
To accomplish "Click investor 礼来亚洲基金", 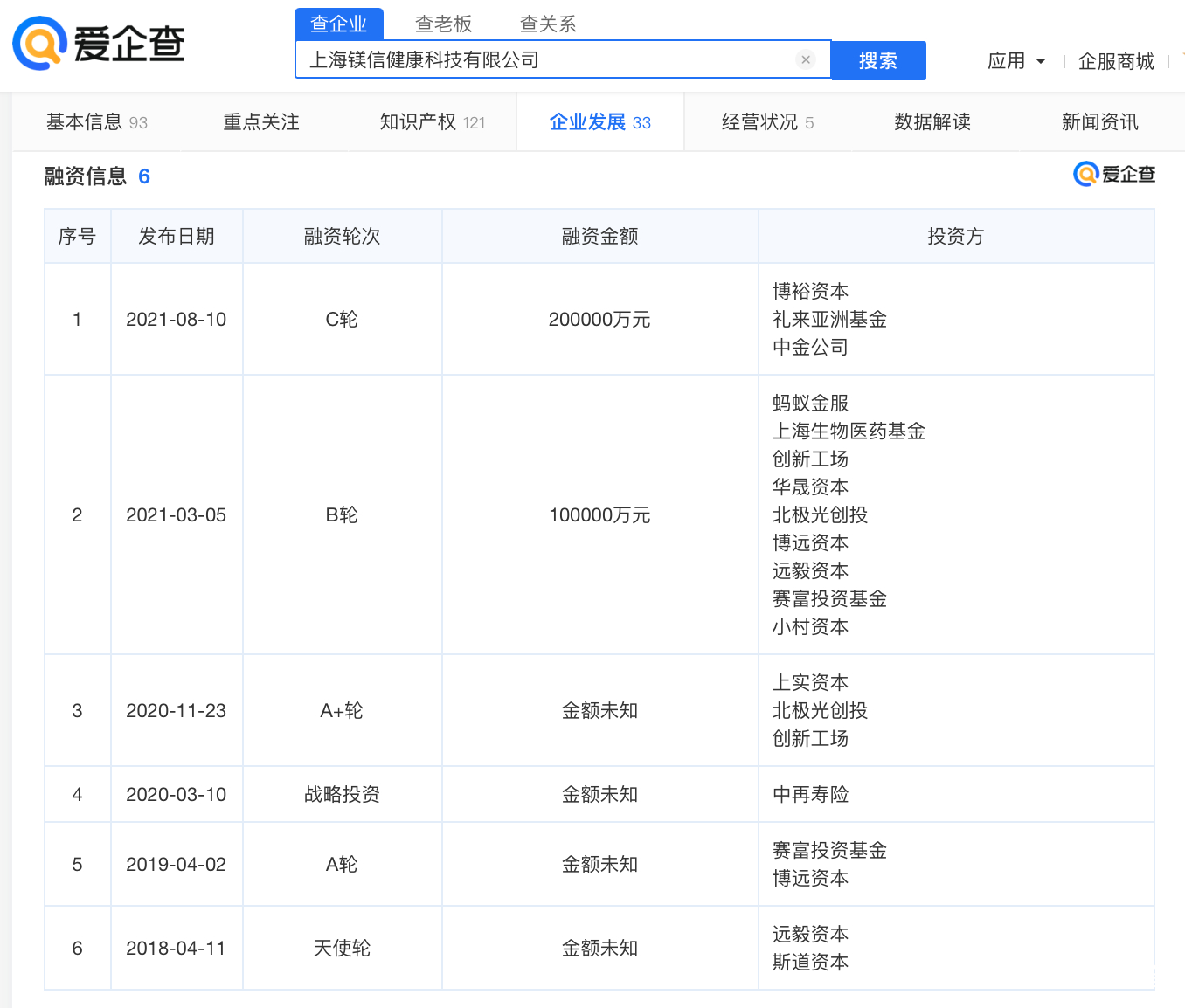I will [829, 320].
